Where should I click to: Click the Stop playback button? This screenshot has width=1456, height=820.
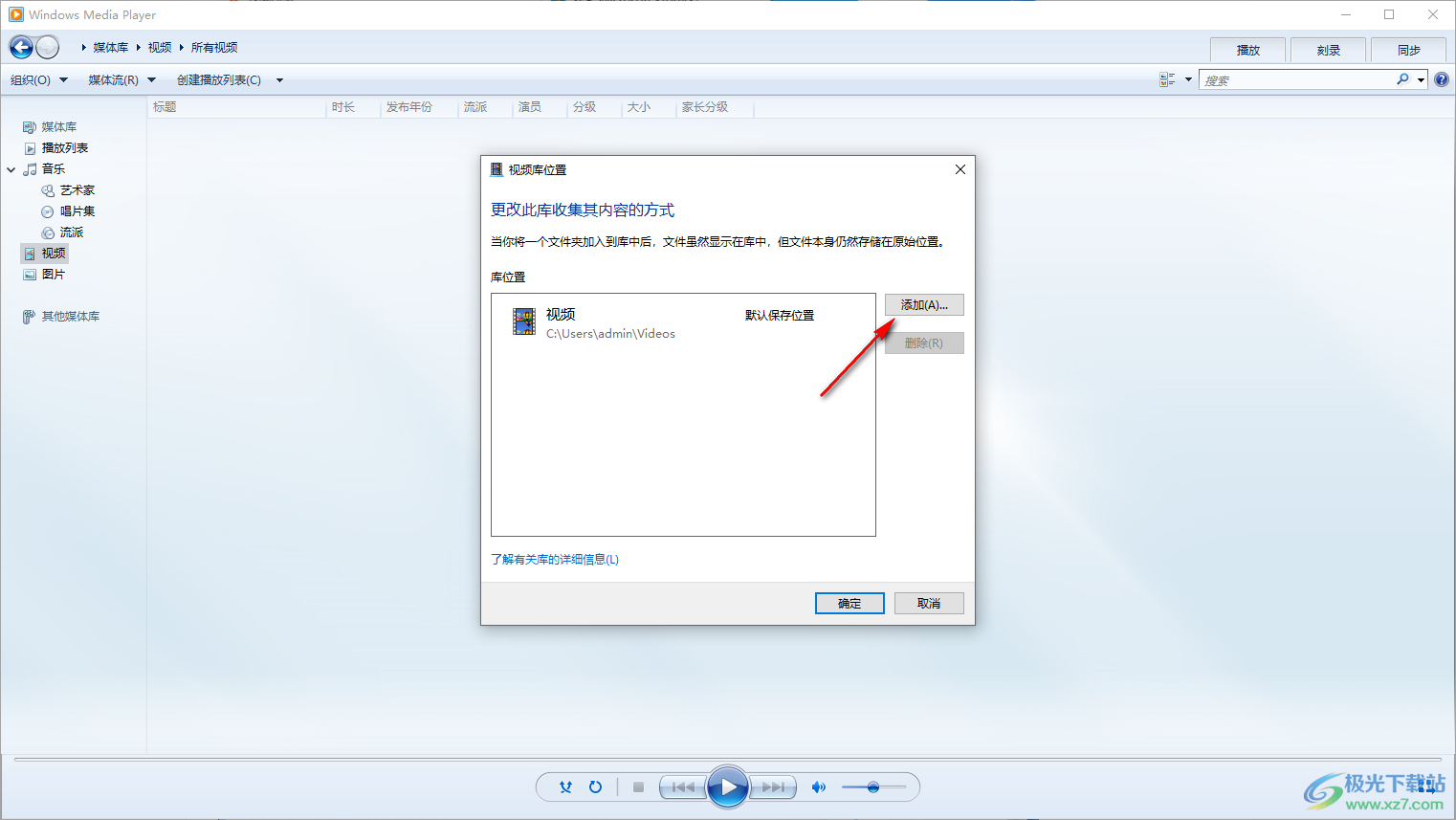638,787
